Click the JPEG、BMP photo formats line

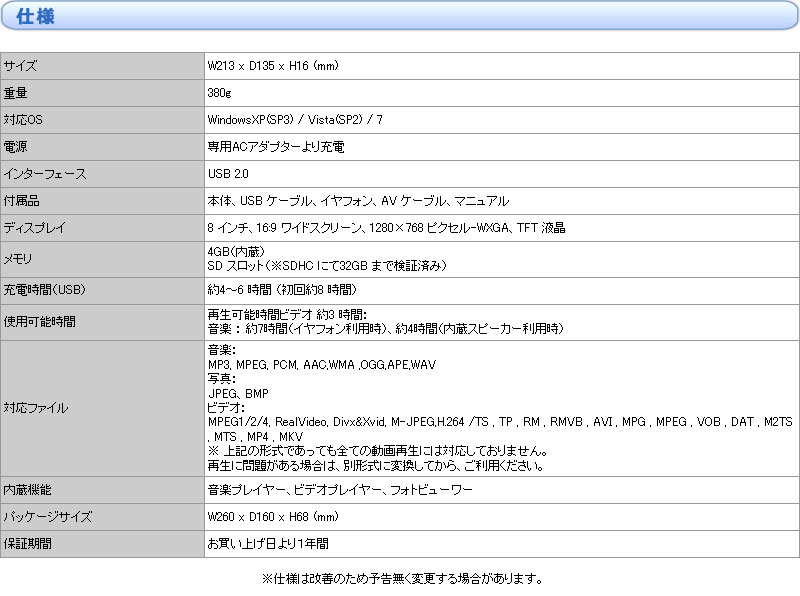237,394
